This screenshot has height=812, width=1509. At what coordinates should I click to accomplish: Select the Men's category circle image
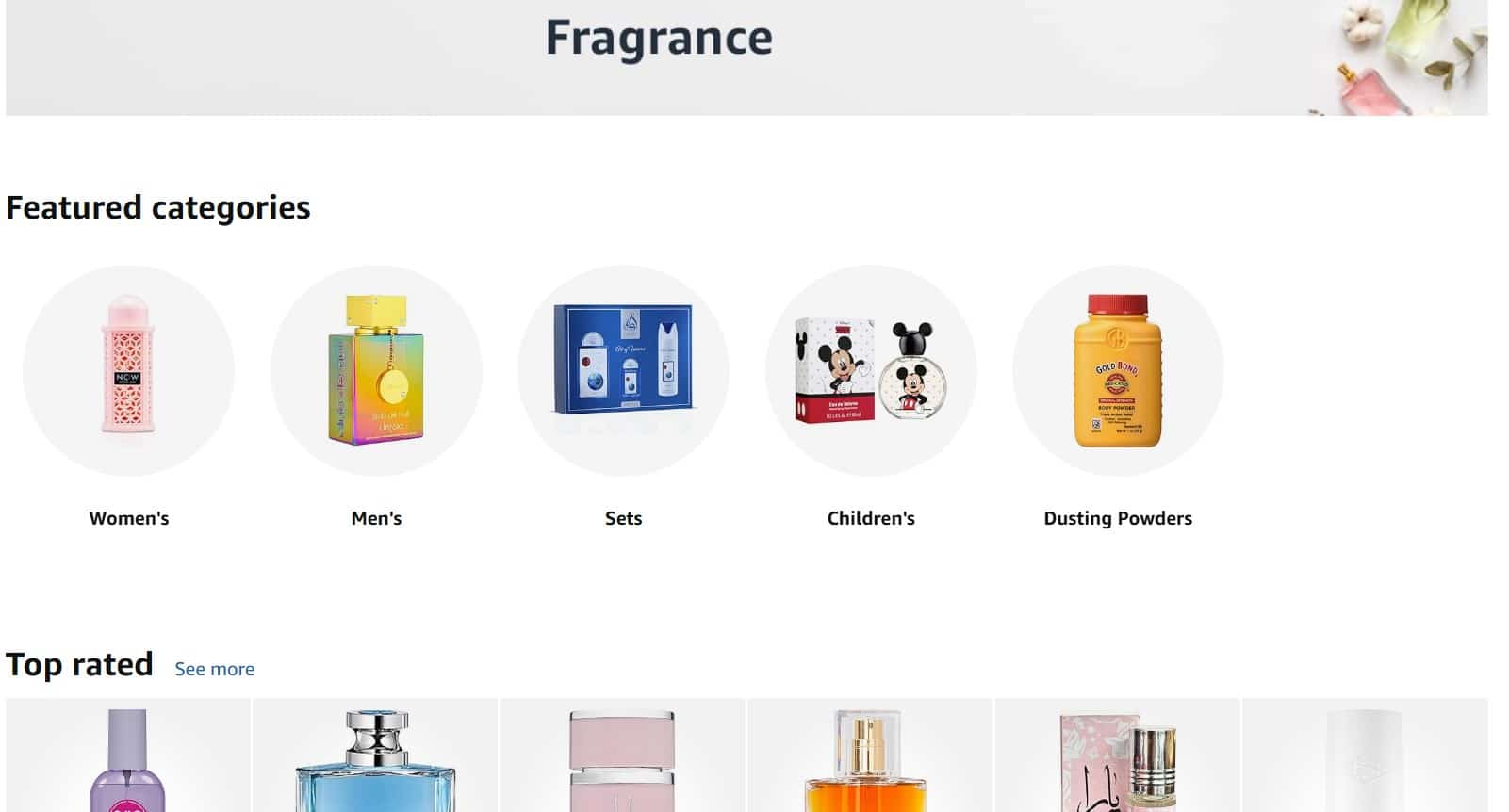click(x=376, y=370)
